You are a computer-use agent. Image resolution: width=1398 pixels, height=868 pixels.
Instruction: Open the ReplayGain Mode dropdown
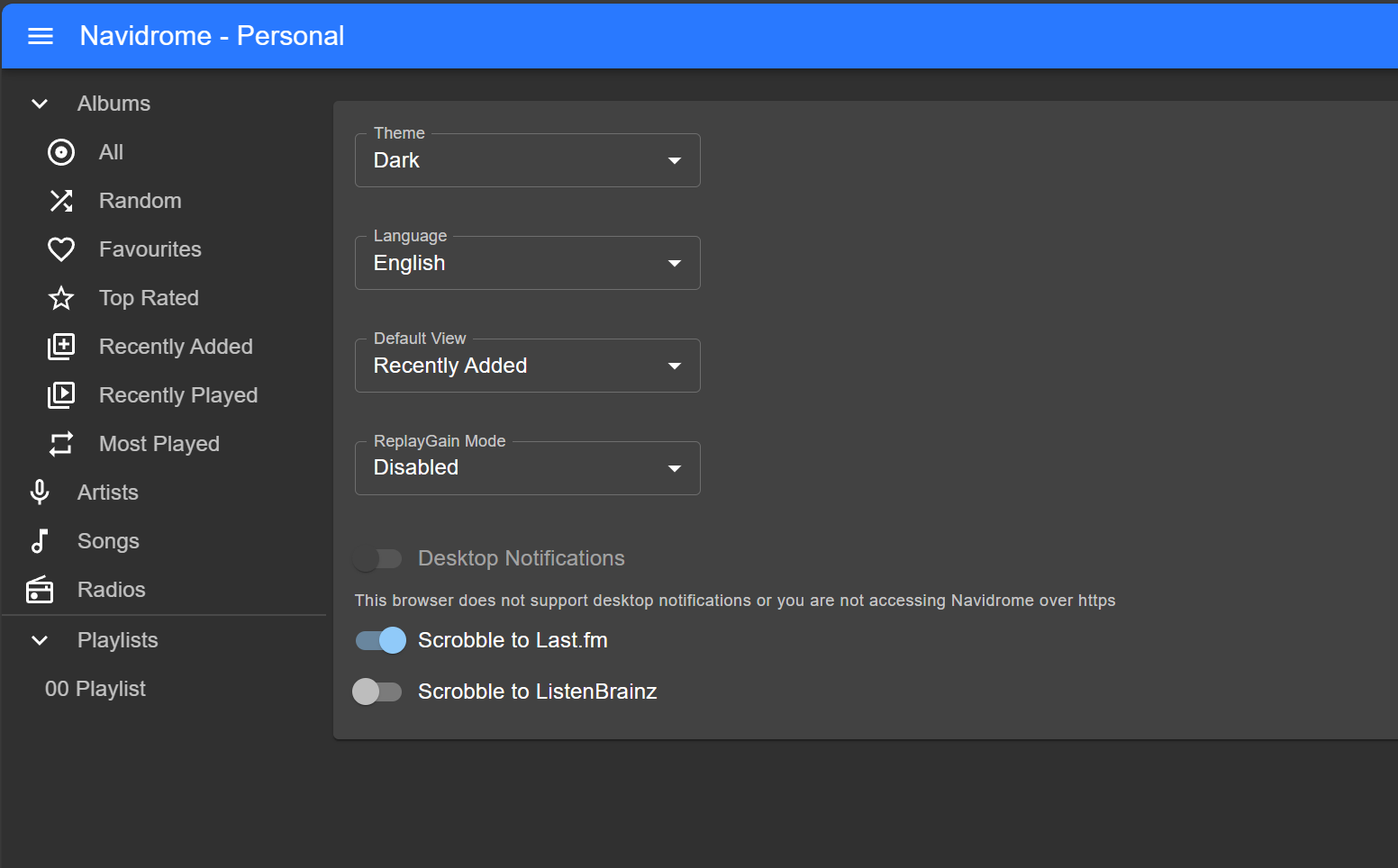(x=527, y=468)
